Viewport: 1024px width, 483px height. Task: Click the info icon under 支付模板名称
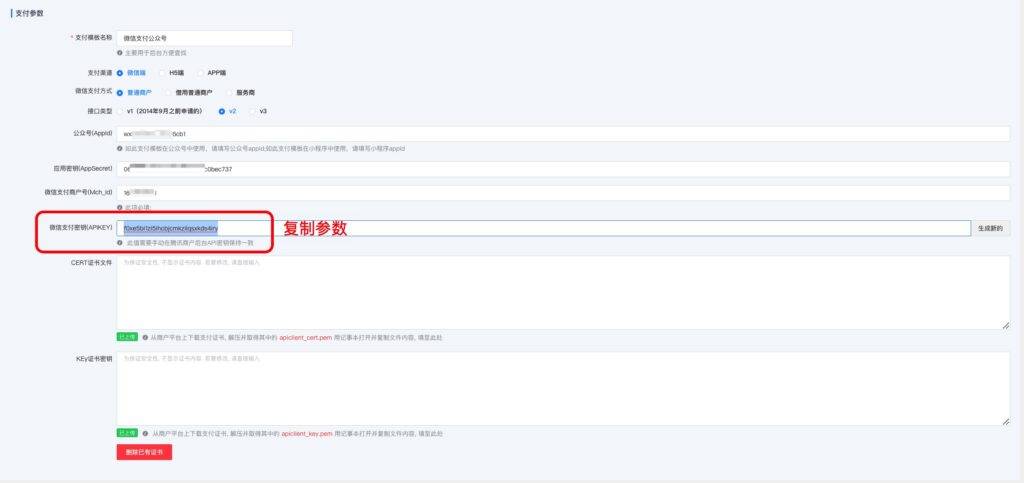120,52
